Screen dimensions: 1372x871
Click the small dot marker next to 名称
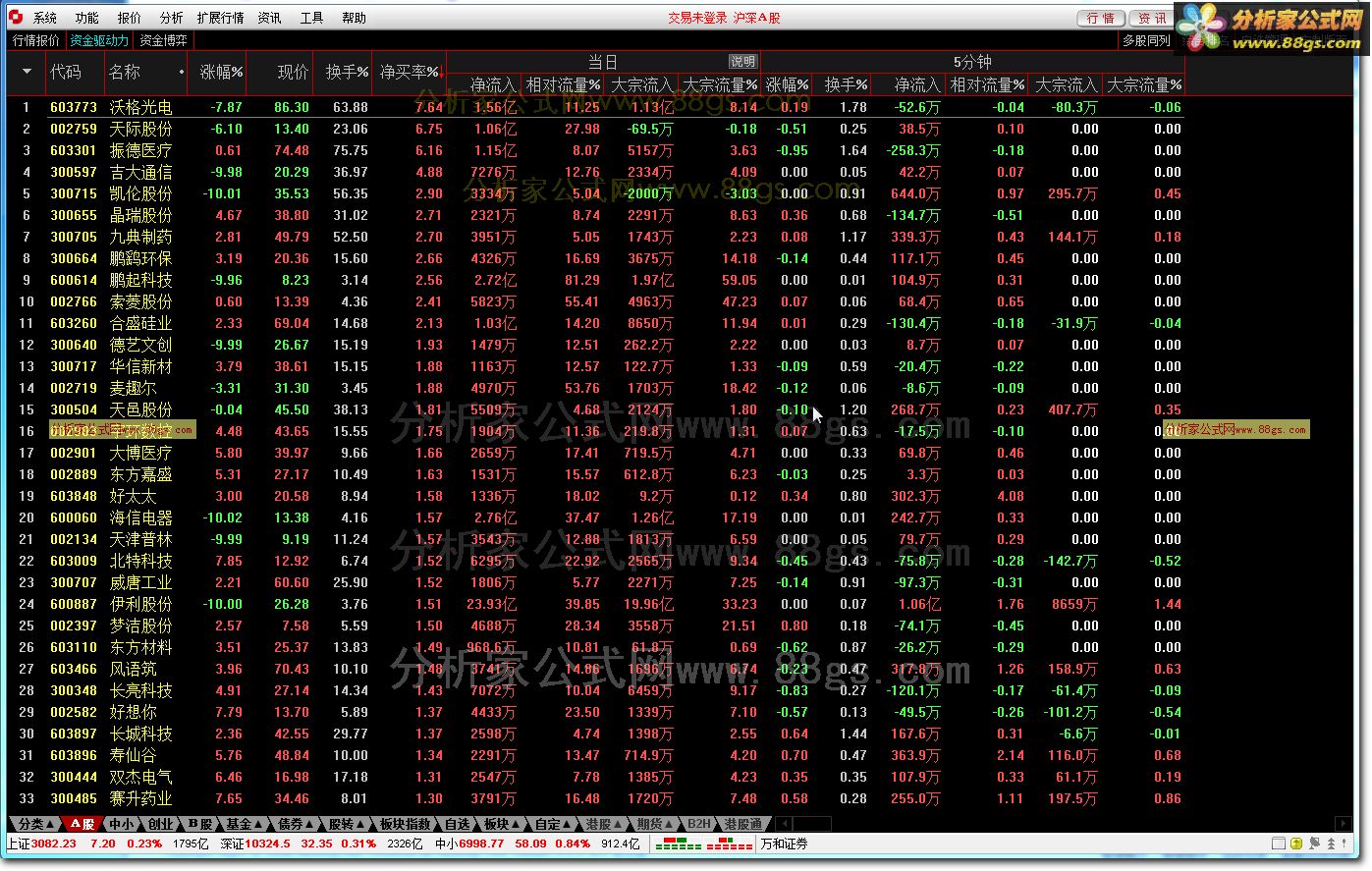[x=182, y=73]
